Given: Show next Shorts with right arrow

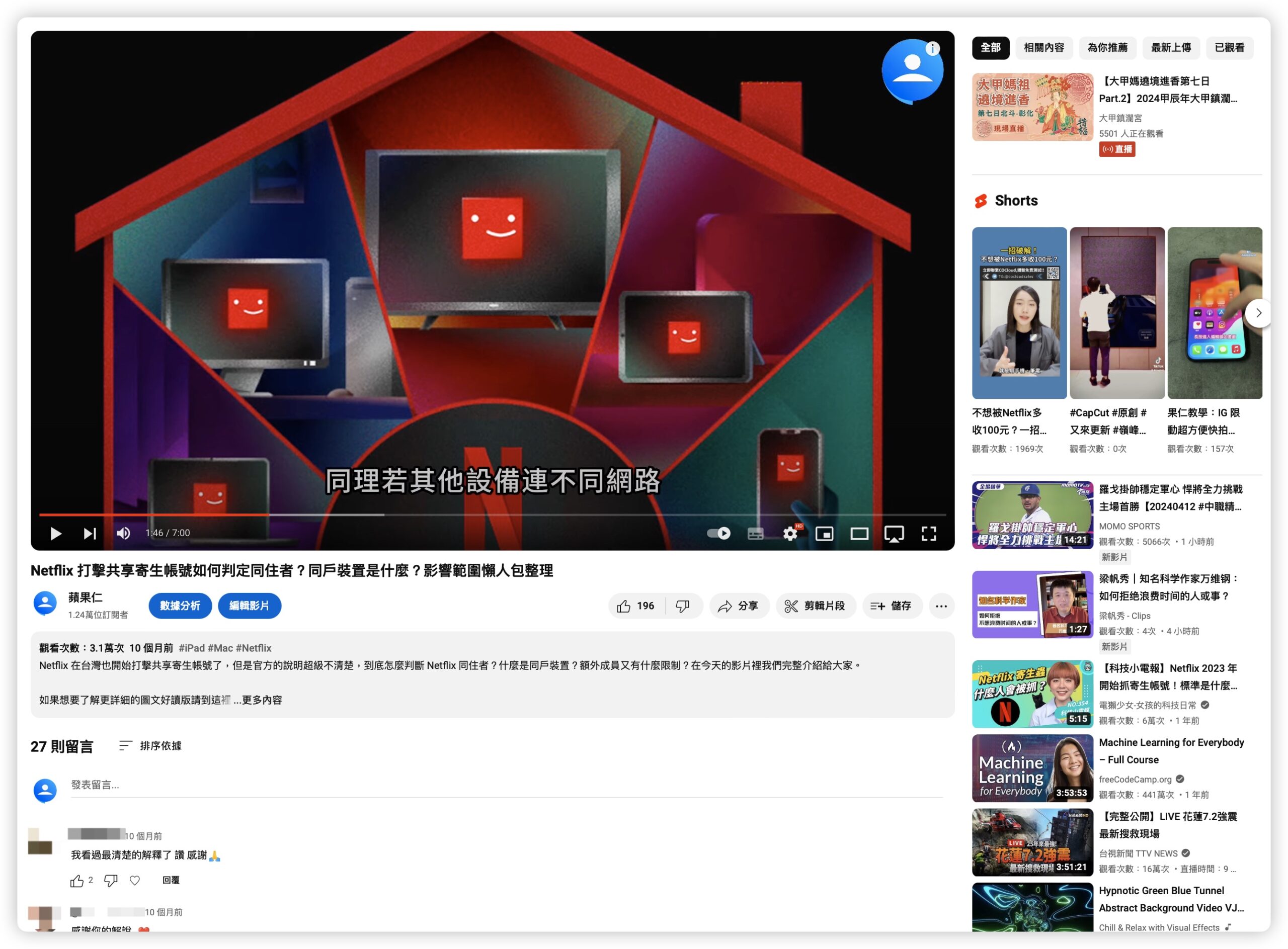Looking at the screenshot, I should [1258, 313].
